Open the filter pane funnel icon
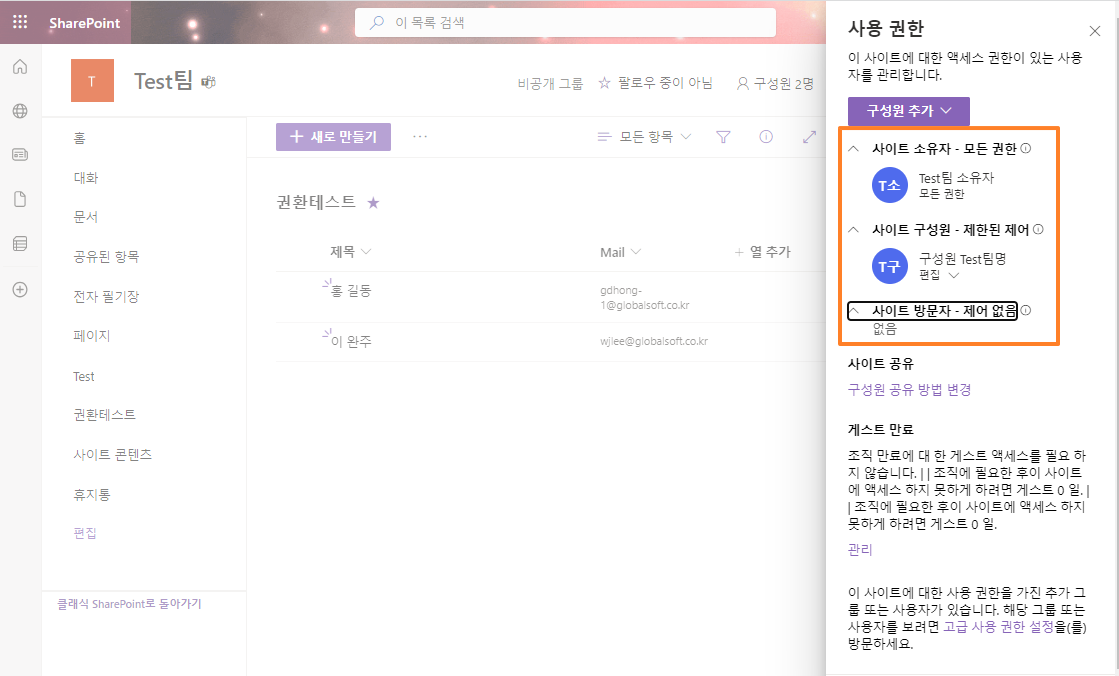The width and height of the screenshot is (1119, 676). [x=723, y=136]
